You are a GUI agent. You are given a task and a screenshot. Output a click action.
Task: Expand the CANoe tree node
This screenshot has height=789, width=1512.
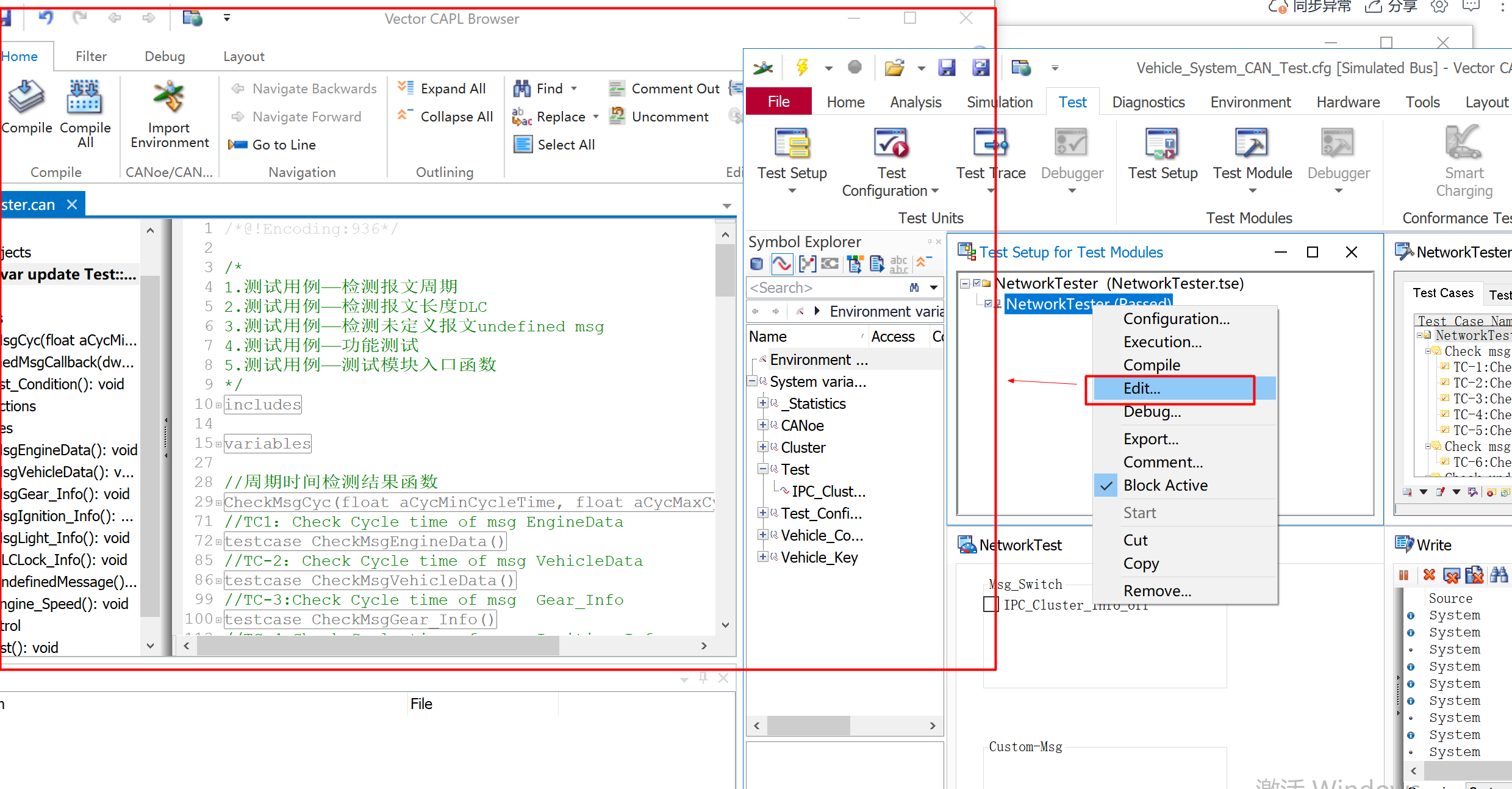point(762,425)
